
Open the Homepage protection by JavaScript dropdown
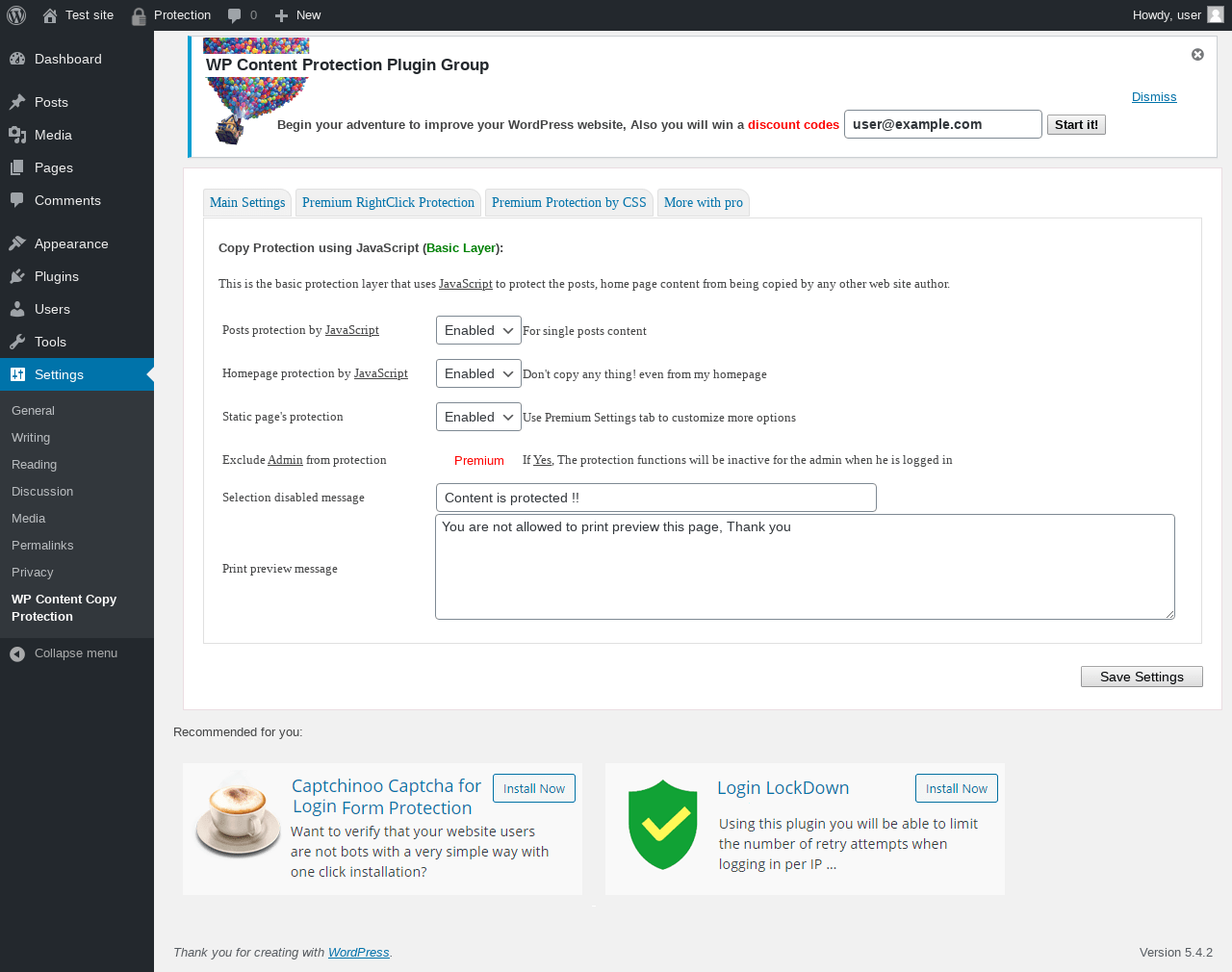coord(478,373)
